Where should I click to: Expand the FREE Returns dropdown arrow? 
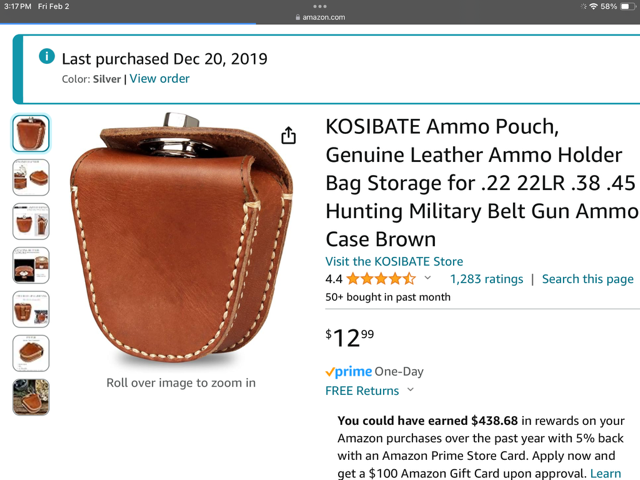point(411,390)
